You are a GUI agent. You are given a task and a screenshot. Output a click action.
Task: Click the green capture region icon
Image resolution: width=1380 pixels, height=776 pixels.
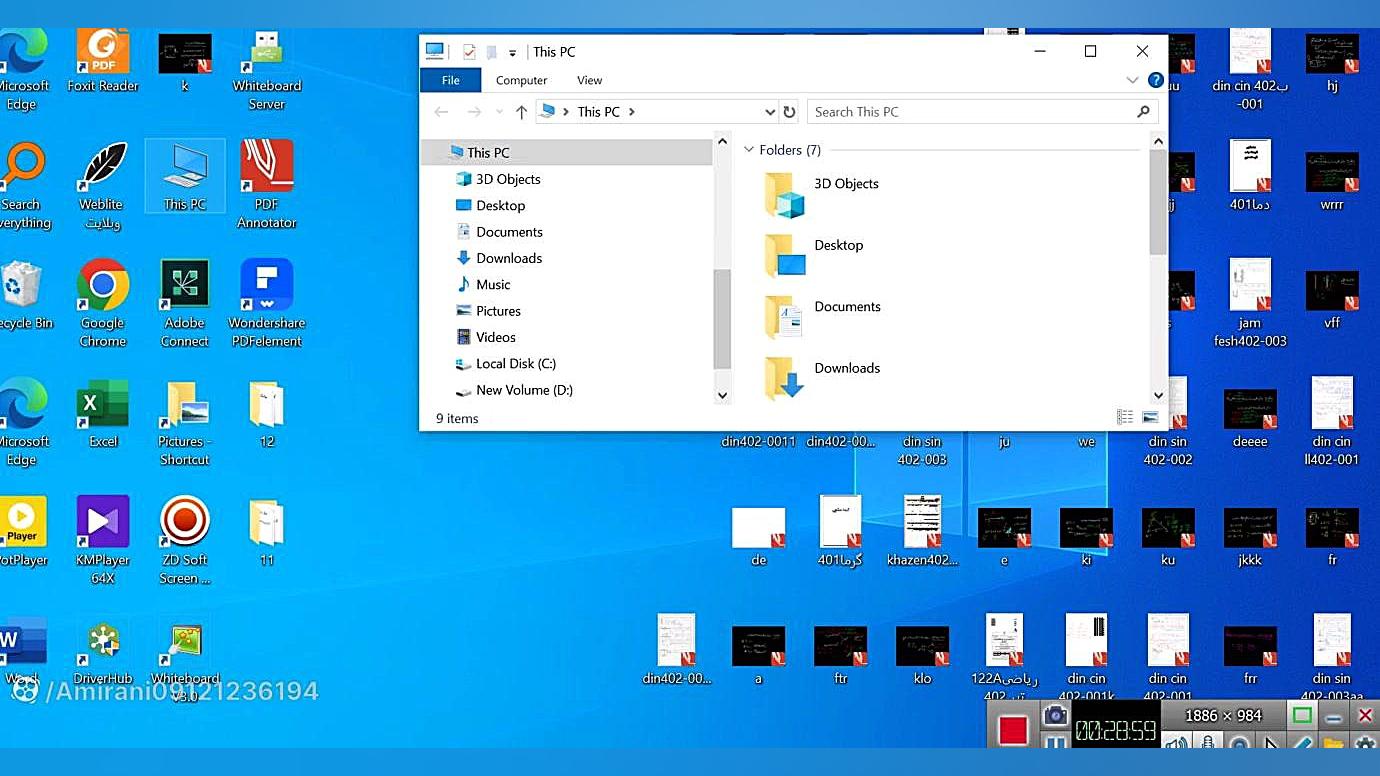click(1302, 716)
